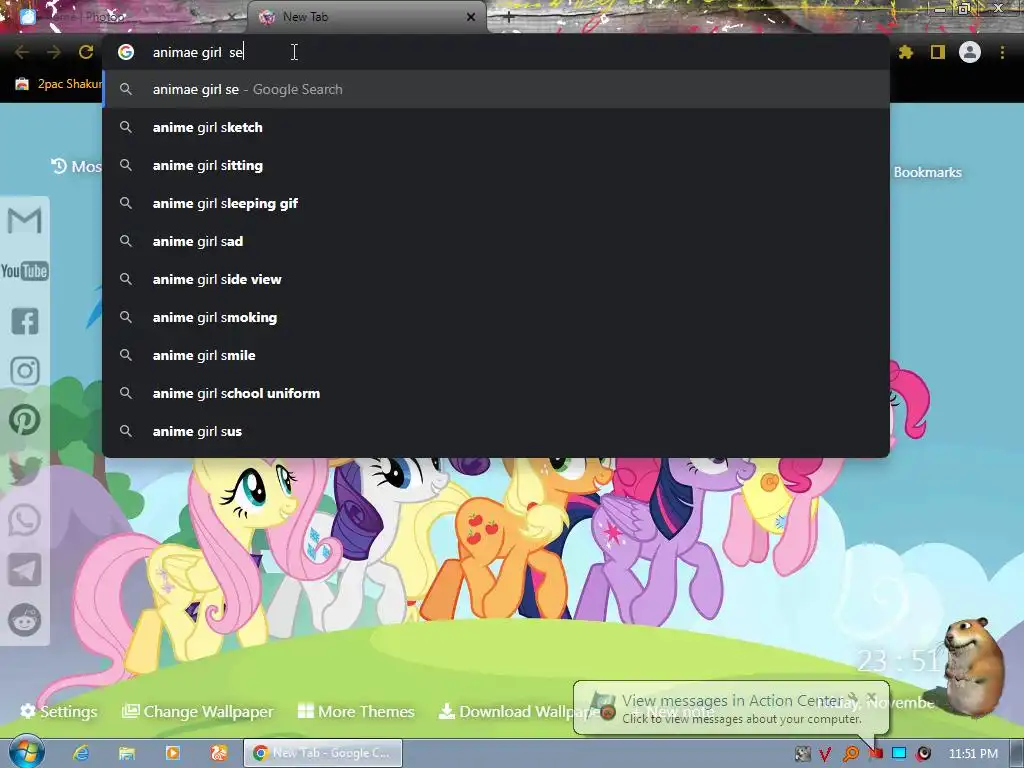Open the Extensions puzzle icon
This screenshot has height=768, width=1024.
(x=906, y=52)
